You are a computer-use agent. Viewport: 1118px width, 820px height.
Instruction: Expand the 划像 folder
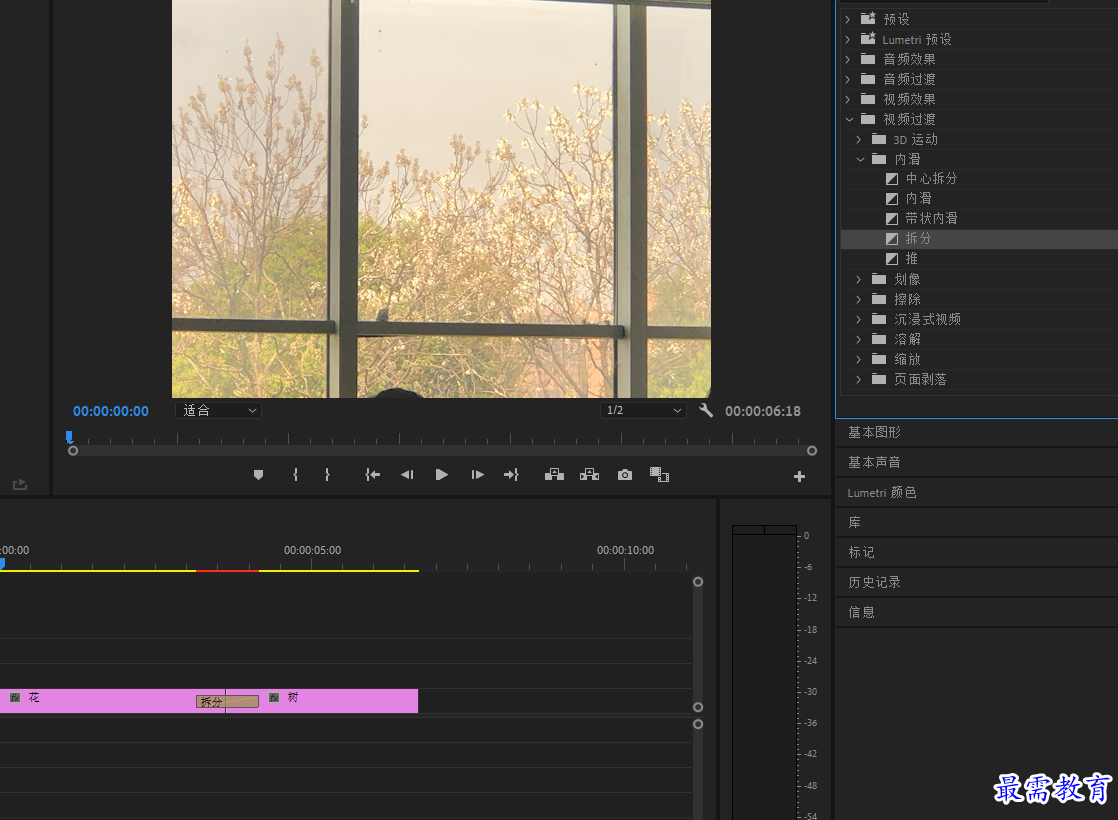point(858,279)
